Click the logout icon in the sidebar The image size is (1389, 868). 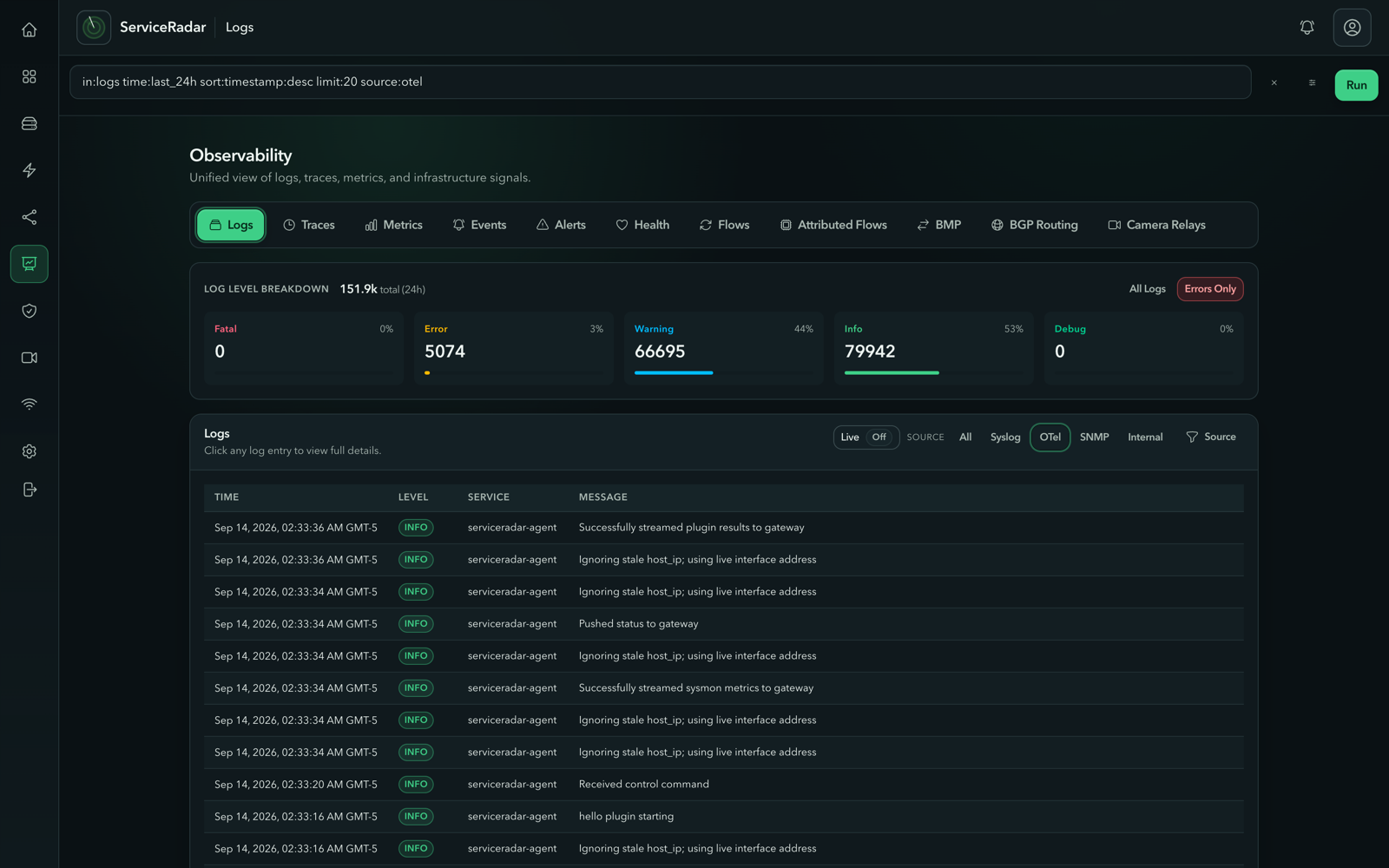click(x=30, y=490)
